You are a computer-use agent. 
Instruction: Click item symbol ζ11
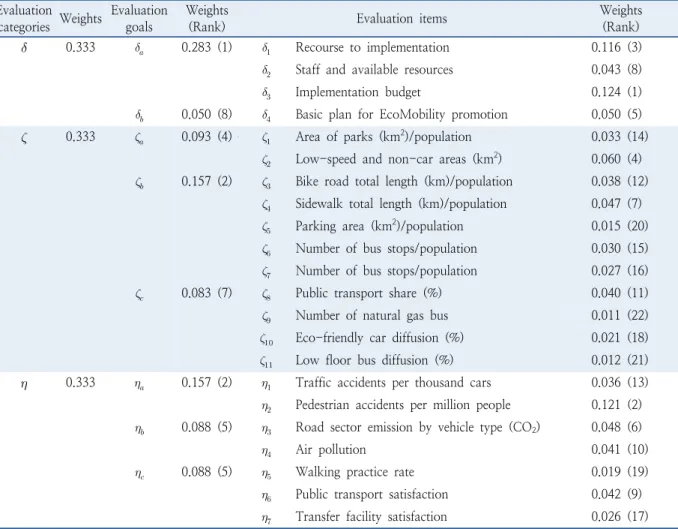click(266, 362)
